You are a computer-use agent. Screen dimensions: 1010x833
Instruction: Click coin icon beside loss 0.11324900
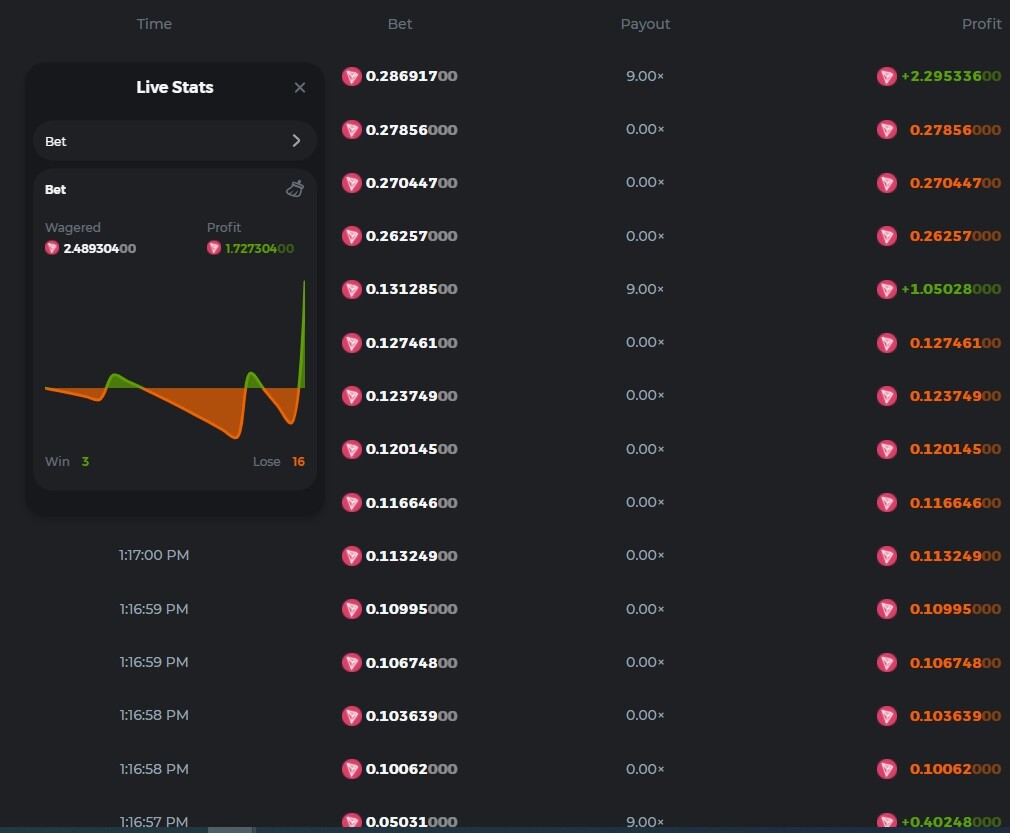pos(887,555)
